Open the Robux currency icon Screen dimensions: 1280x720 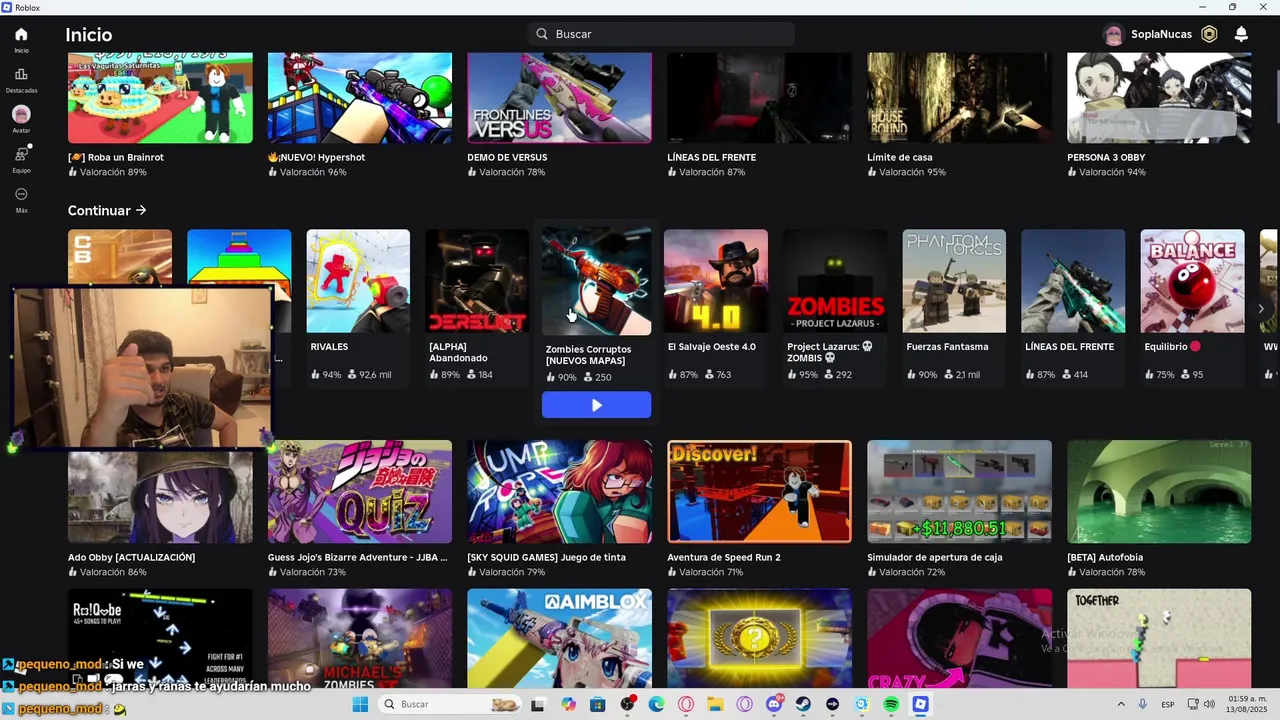1209,34
